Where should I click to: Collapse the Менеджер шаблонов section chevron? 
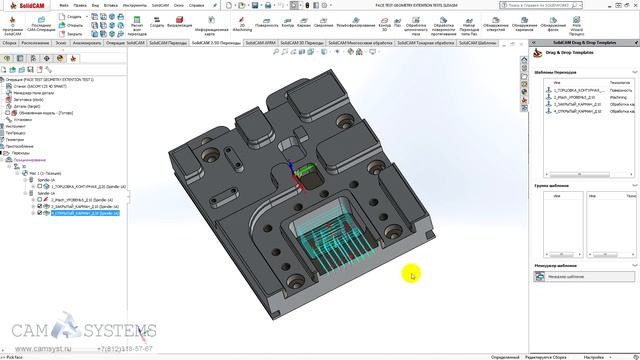click(x=635, y=266)
